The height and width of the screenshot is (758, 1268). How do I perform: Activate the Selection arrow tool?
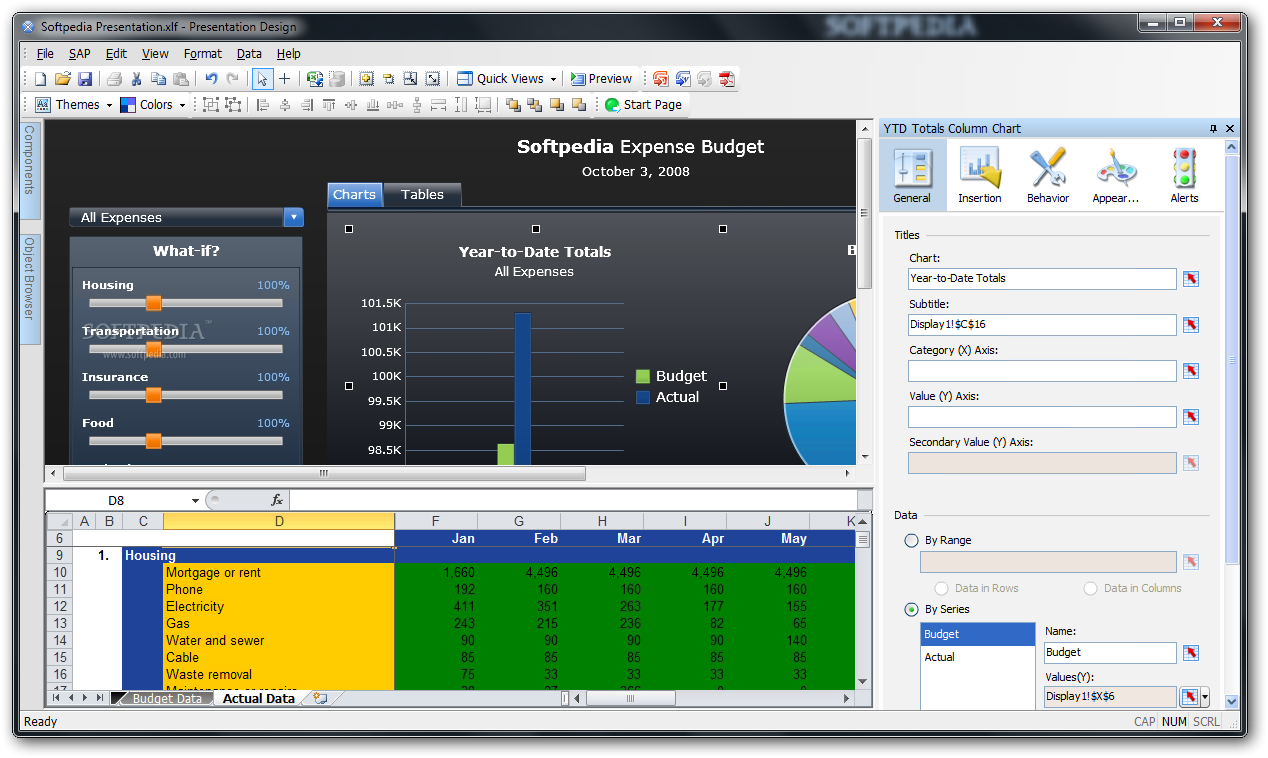262,79
